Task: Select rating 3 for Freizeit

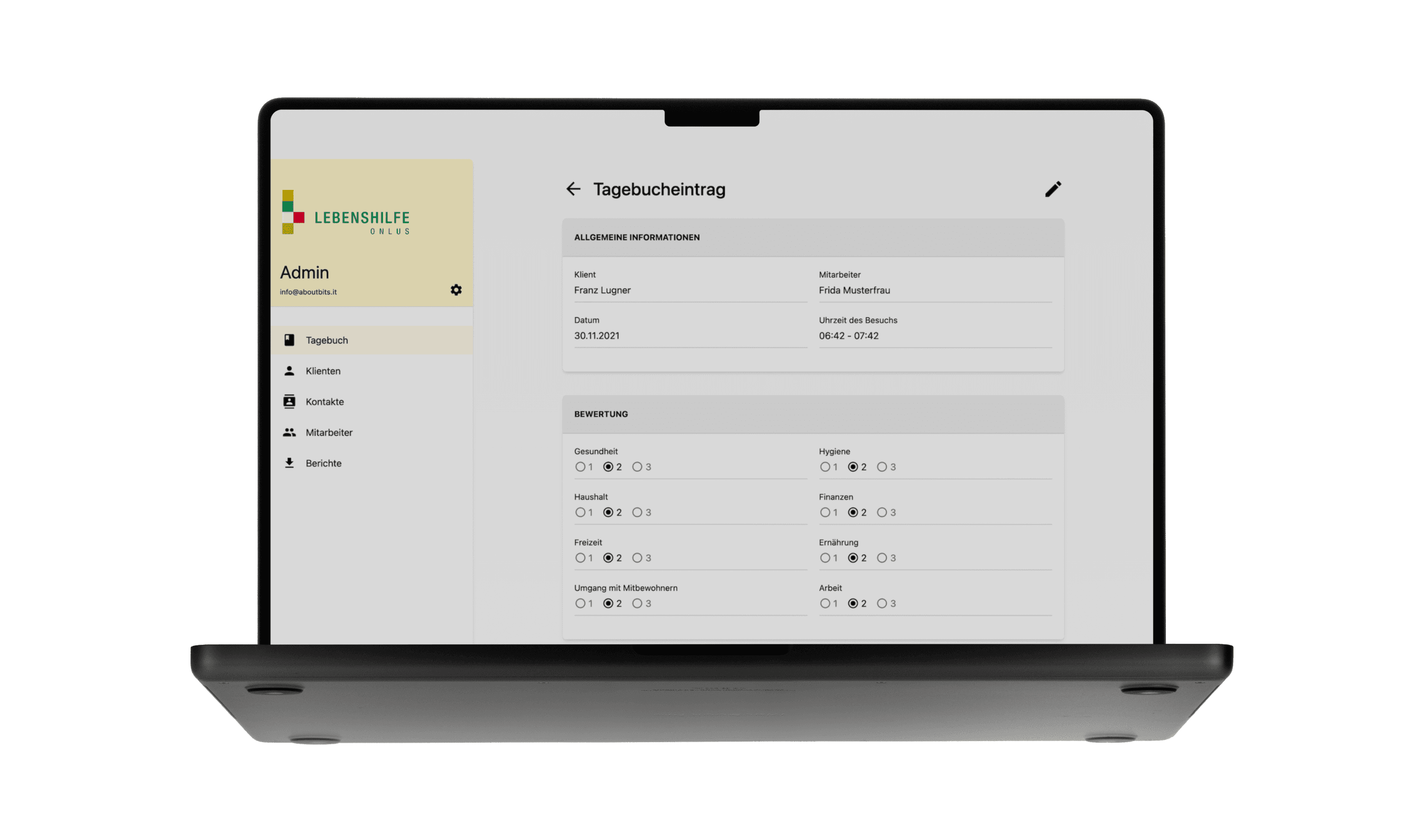Action: [x=637, y=558]
